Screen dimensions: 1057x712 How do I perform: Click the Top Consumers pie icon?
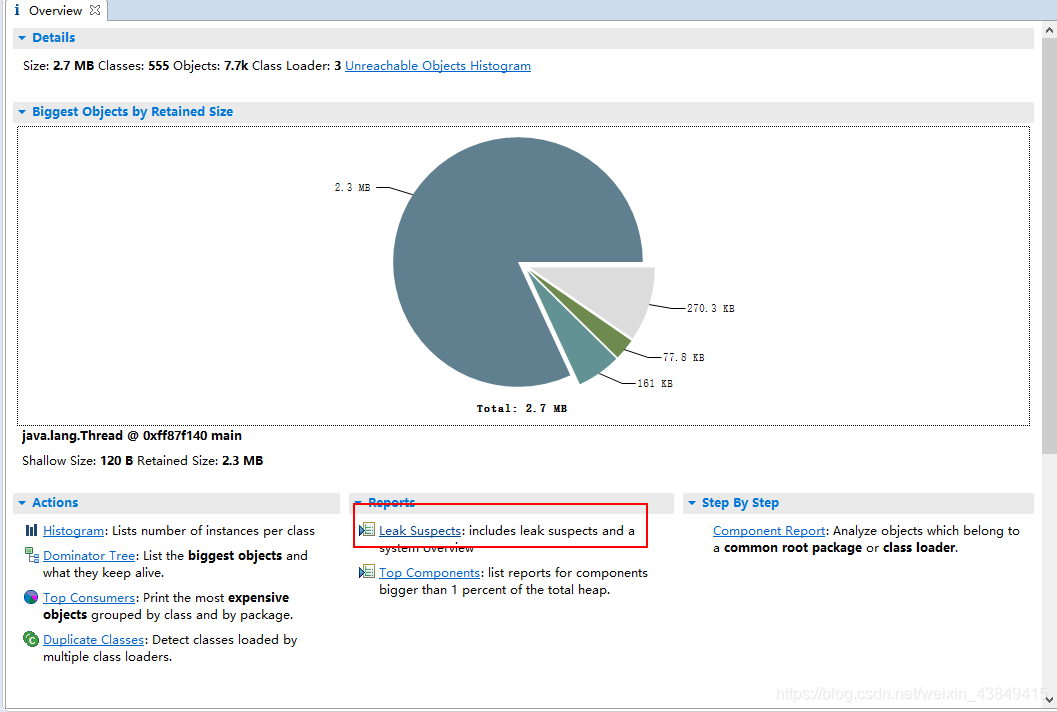[x=31, y=597]
